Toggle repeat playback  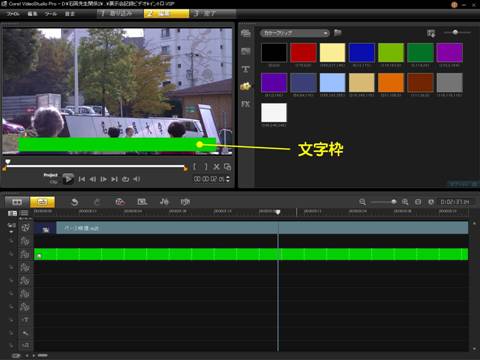click(125, 179)
